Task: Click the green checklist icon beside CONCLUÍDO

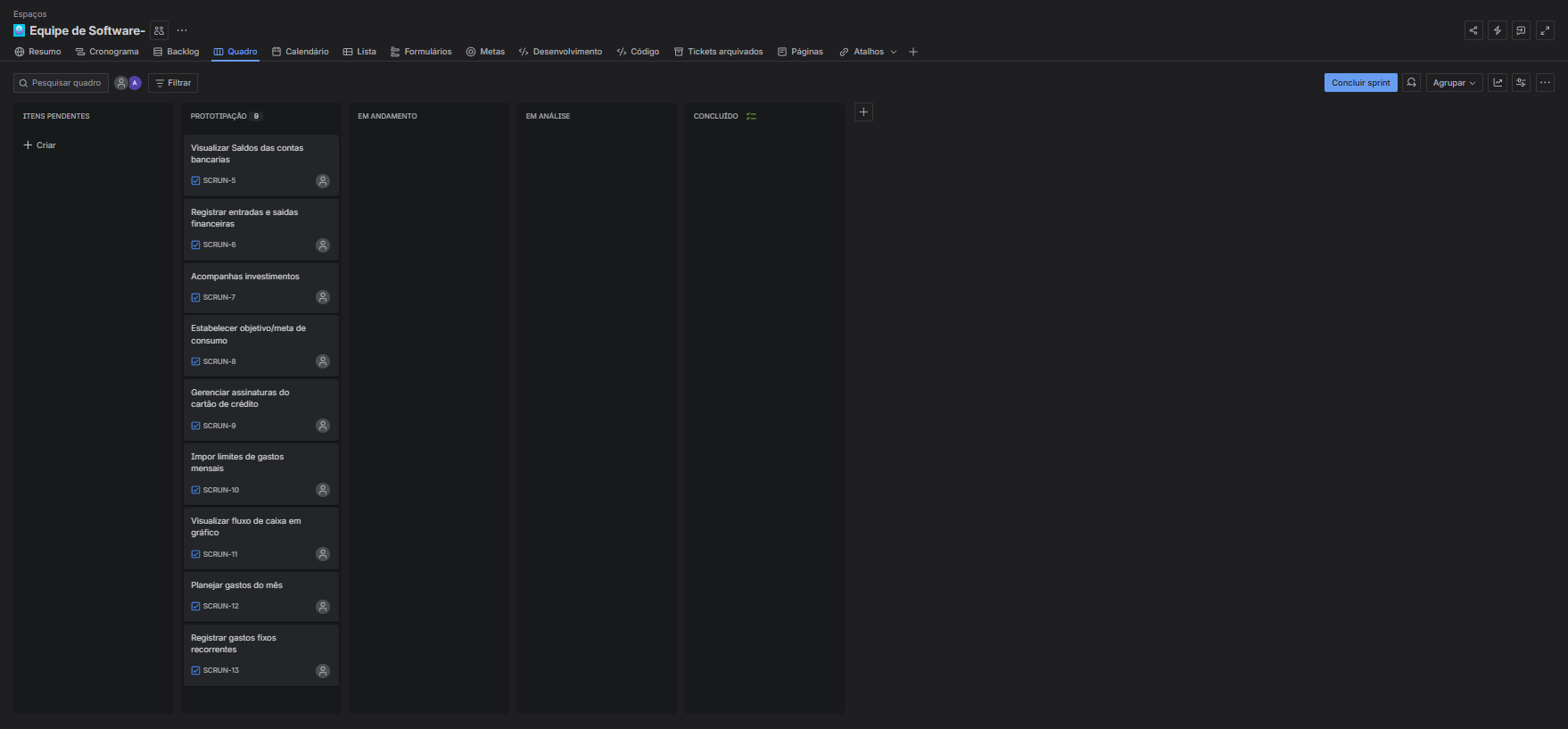Action: (x=751, y=116)
